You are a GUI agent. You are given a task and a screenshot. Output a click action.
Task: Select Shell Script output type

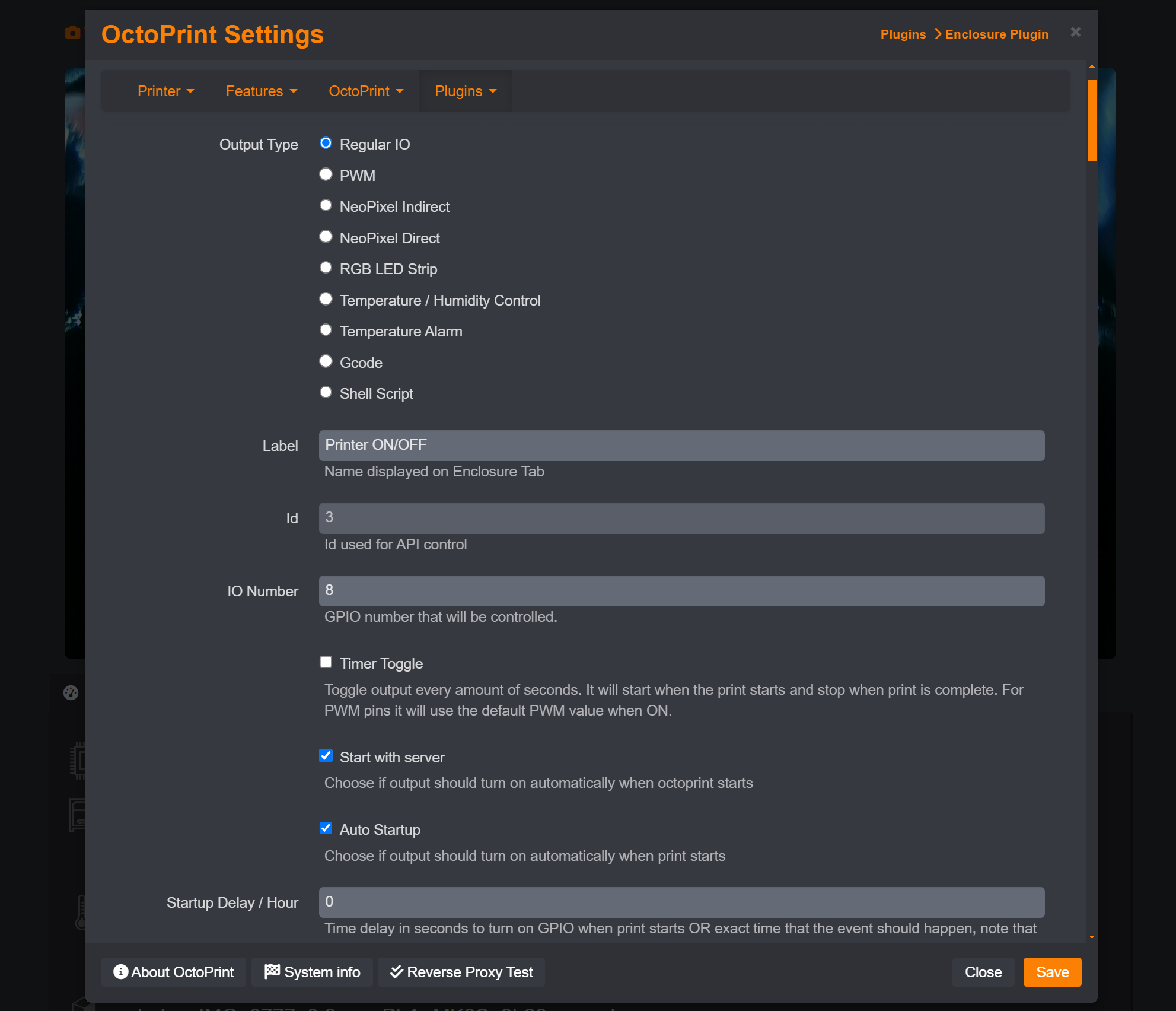click(x=326, y=392)
